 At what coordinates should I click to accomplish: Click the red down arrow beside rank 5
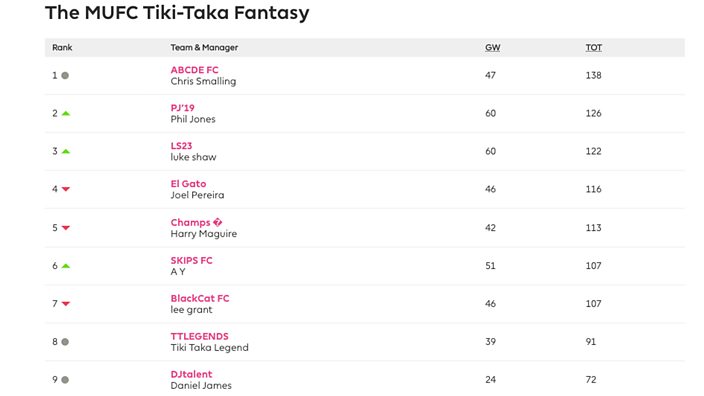click(x=66, y=228)
